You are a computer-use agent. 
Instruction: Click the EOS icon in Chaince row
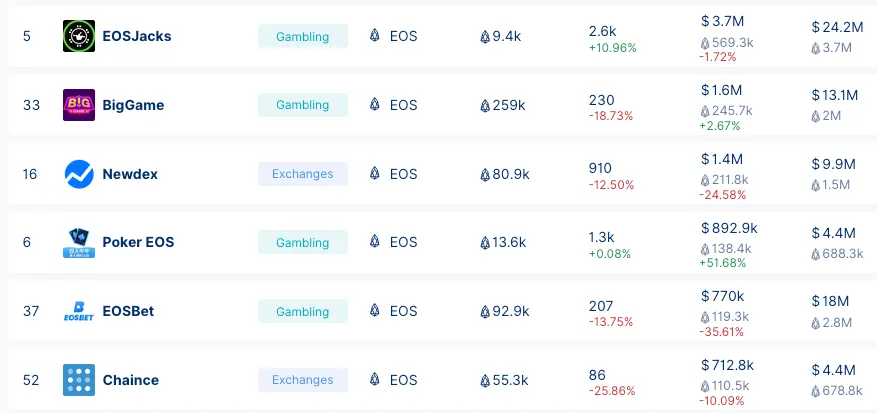pyautogui.click(x=375, y=380)
